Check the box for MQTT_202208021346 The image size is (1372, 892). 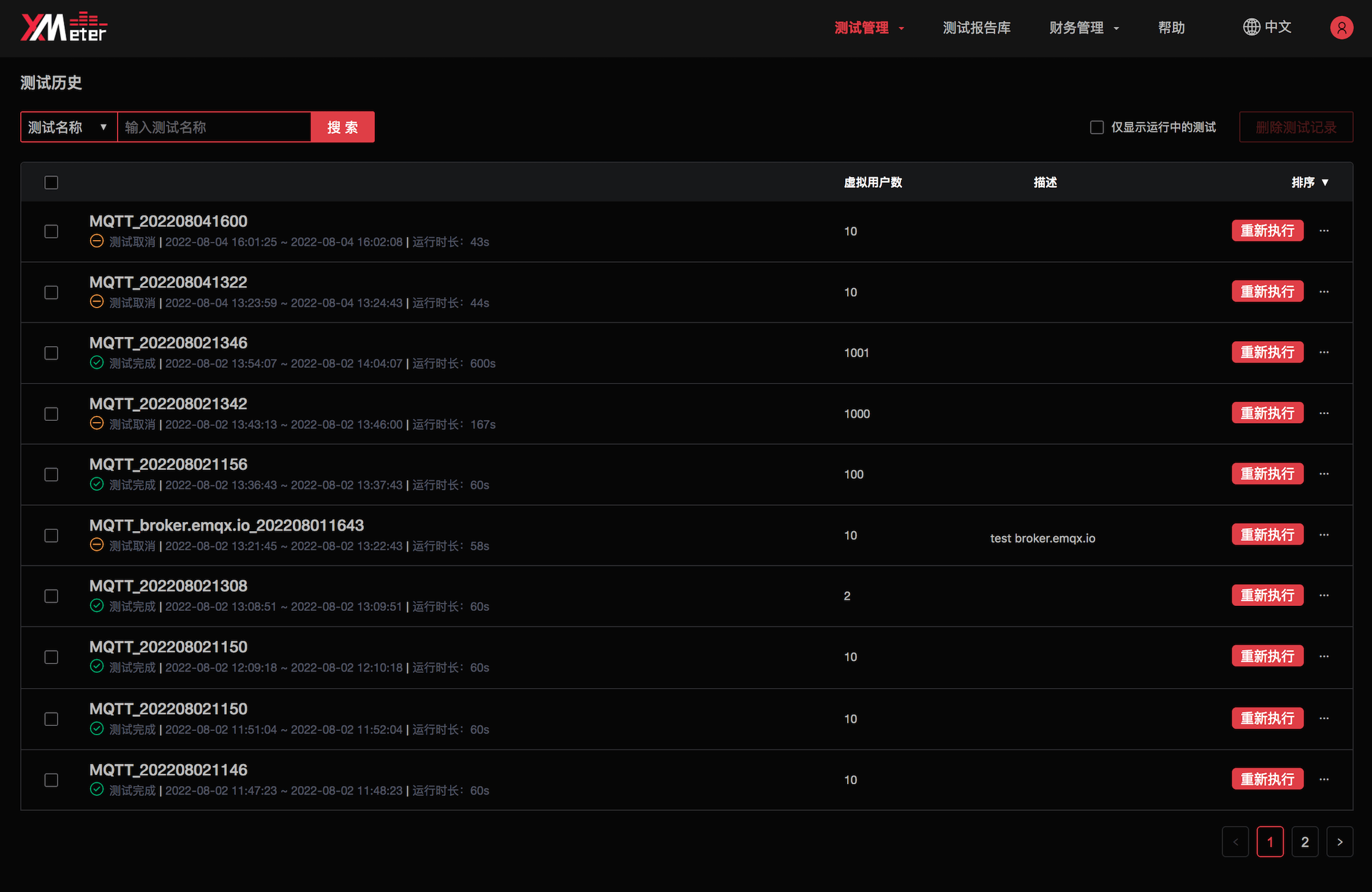pyautogui.click(x=51, y=353)
